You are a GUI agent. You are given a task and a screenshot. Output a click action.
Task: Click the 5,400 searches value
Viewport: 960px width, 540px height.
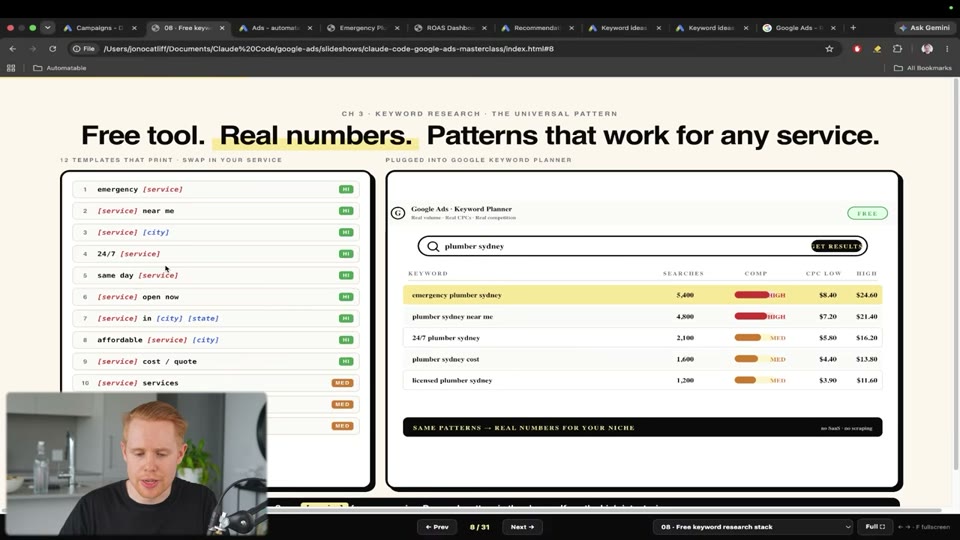pos(685,295)
